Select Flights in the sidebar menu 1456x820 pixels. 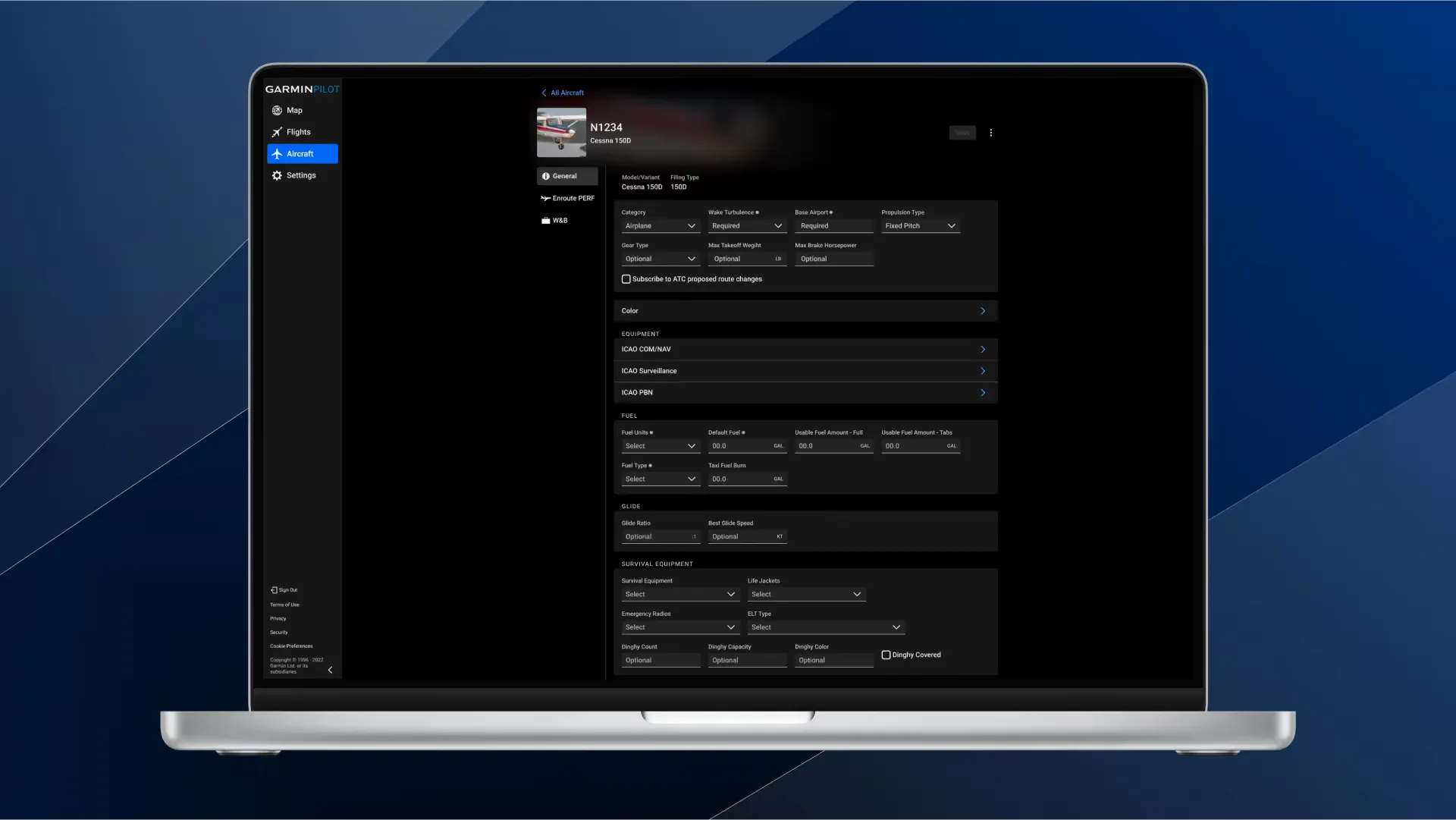303,132
